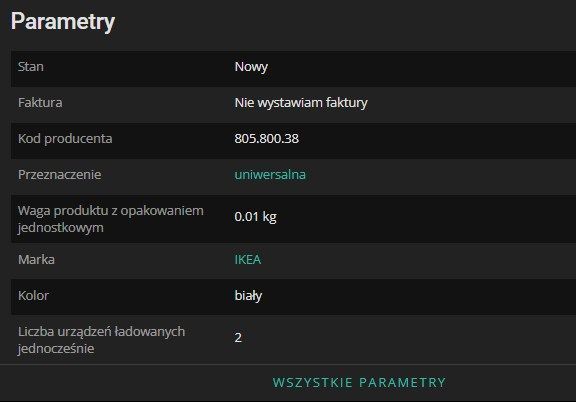The width and height of the screenshot is (576, 402).
Task: Select the 'Nie wystawiam faktury' value
Action: (x=301, y=103)
